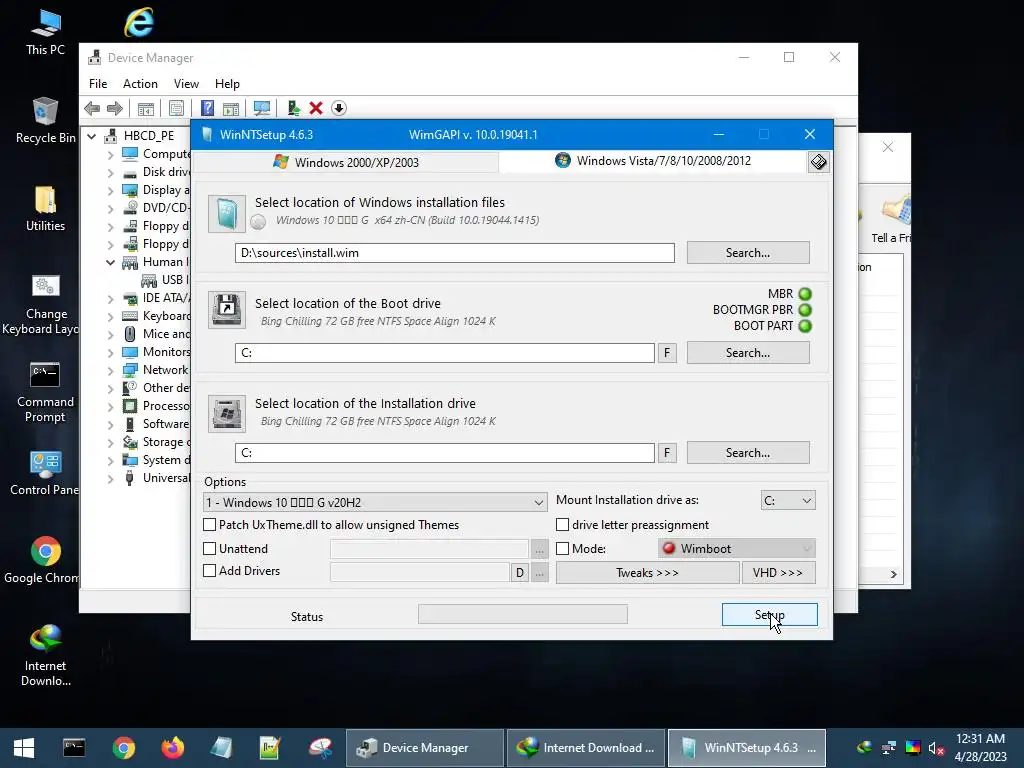Expand the Keyboards tree node
Image resolution: width=1024 pixels, height=768 pixels.
[x=110, y=316]
